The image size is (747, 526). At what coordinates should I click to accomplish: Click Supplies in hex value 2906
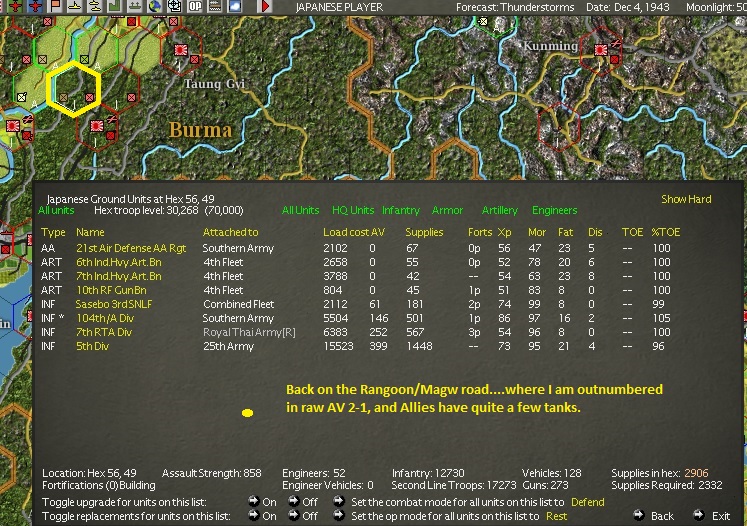pyautogui.click(x=696, y=473)
